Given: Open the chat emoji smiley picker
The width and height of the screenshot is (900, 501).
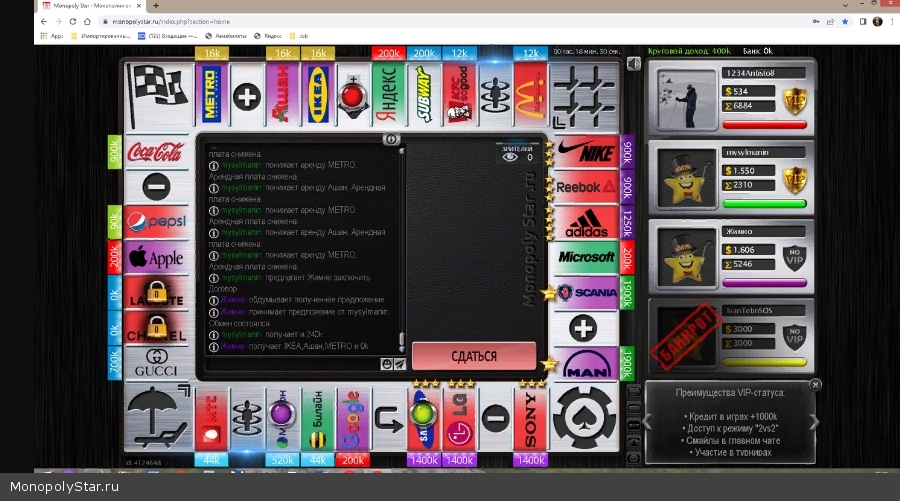Looking at the screenshot, I should coord(387,364).
